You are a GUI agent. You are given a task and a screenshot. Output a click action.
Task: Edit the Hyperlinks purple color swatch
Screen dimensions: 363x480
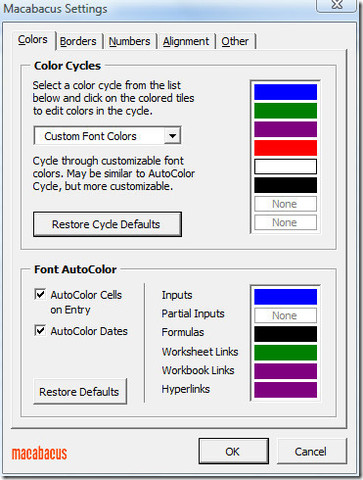285,390
